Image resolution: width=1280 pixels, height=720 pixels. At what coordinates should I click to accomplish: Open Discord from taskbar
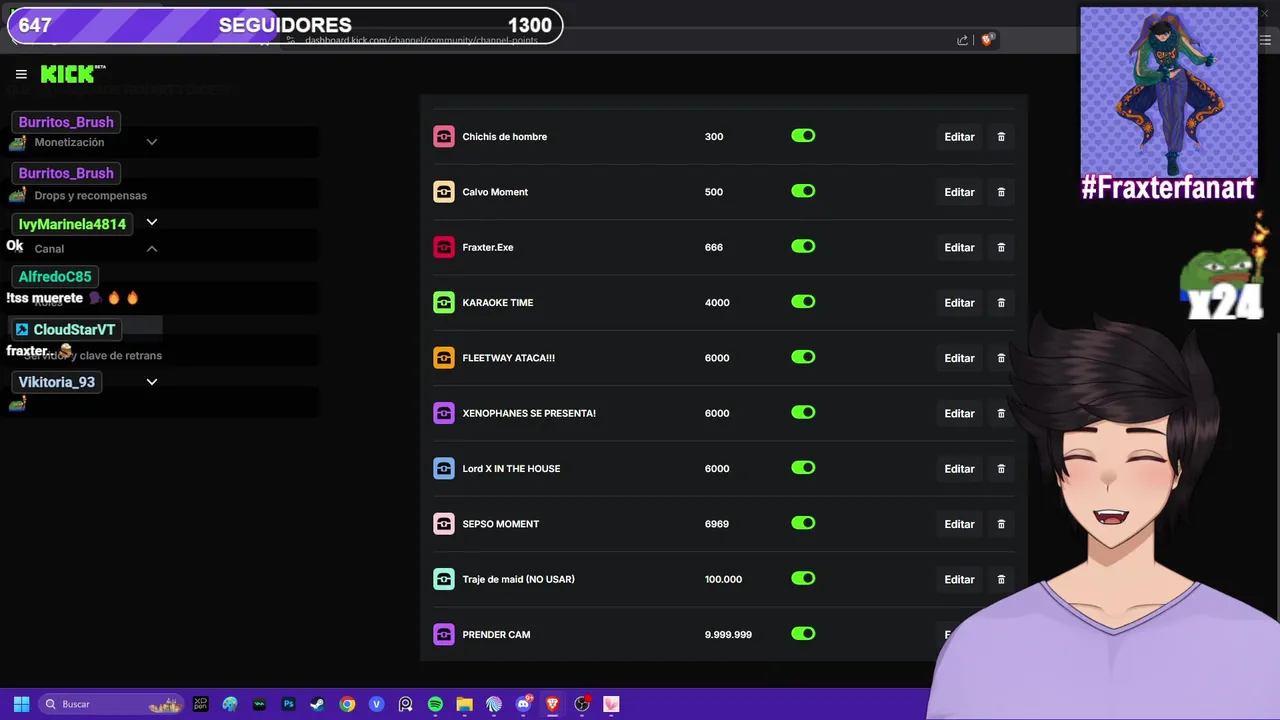click(x=523, y=704)
